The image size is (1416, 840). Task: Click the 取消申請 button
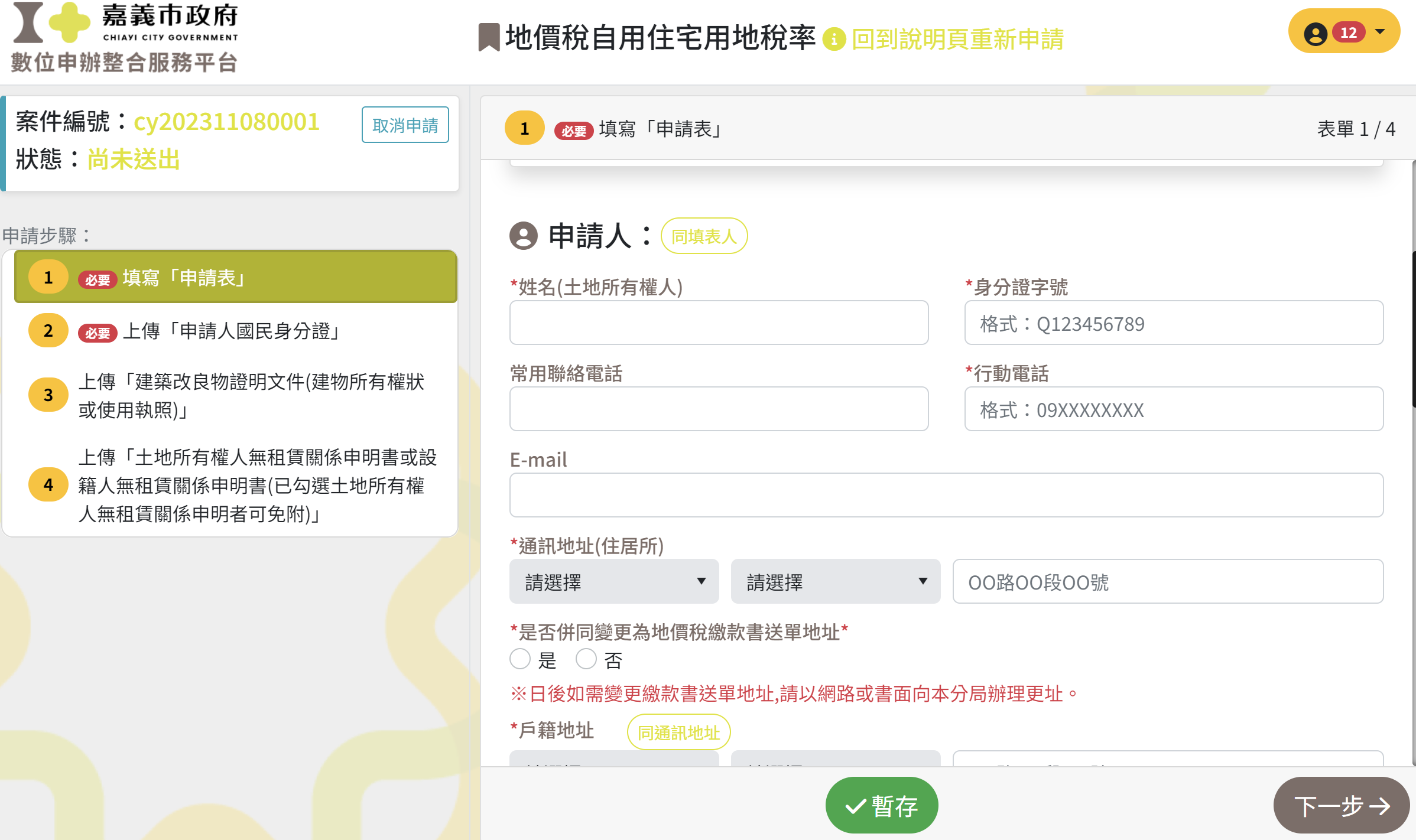[x=405, y=125]
